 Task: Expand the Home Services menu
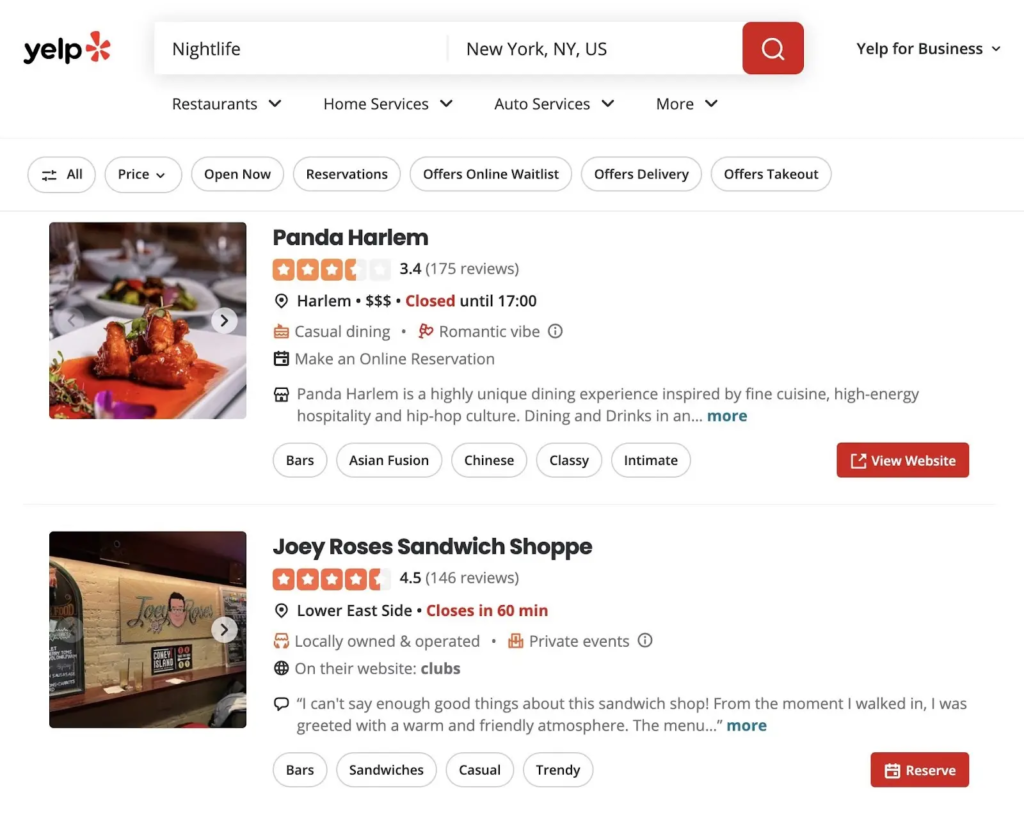pos(388,104)
